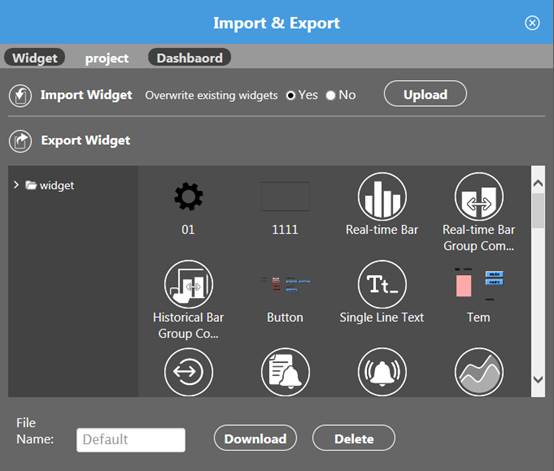
Task: Expand the widget folder tree node
Action: 16,185
